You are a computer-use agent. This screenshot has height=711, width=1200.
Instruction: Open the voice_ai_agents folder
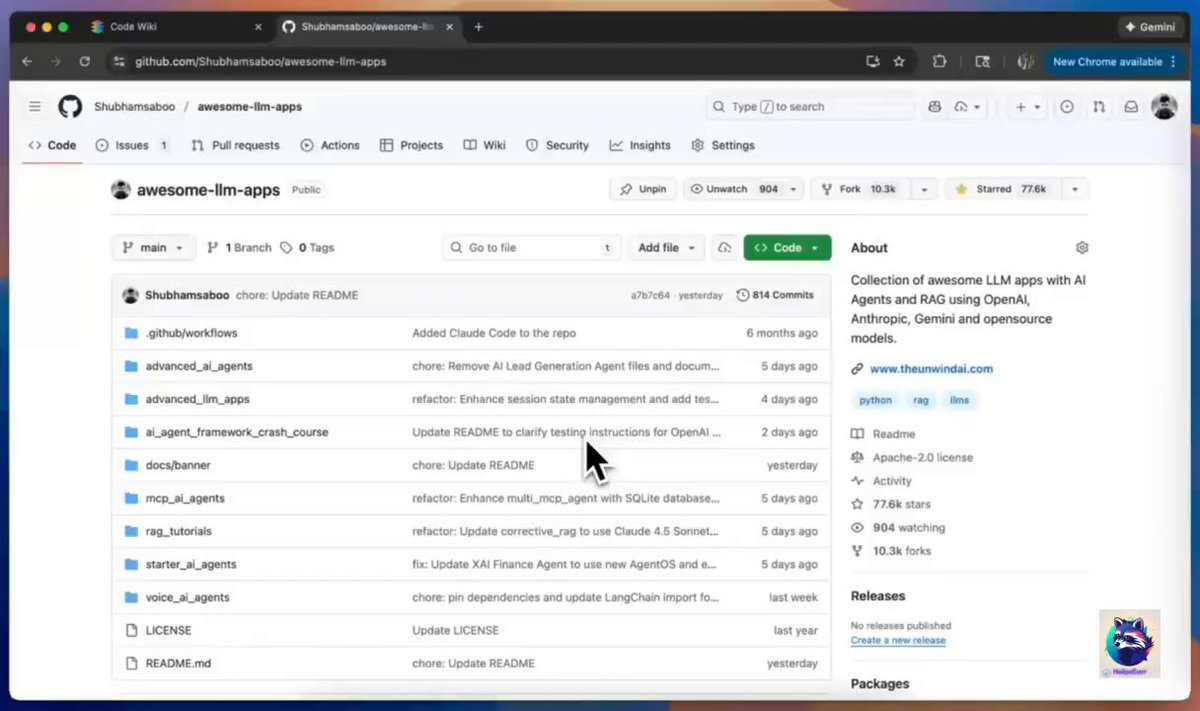pos(187,597)
